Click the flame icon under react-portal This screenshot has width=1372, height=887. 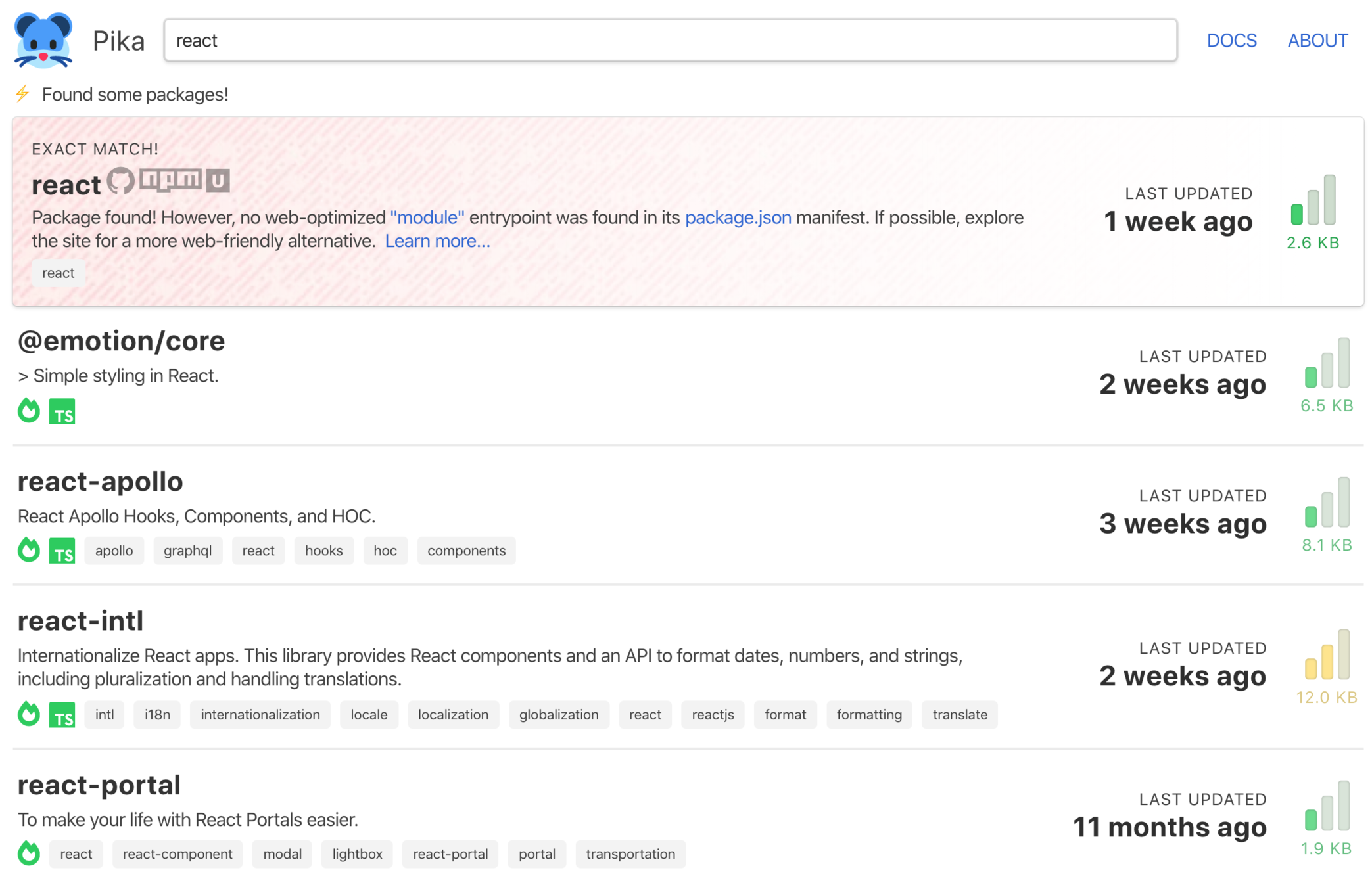pos(29,853)
